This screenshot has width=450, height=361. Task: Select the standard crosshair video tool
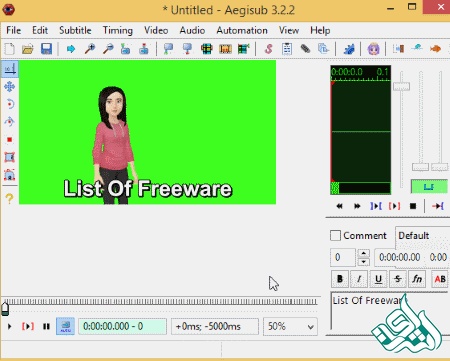point(10,69)
